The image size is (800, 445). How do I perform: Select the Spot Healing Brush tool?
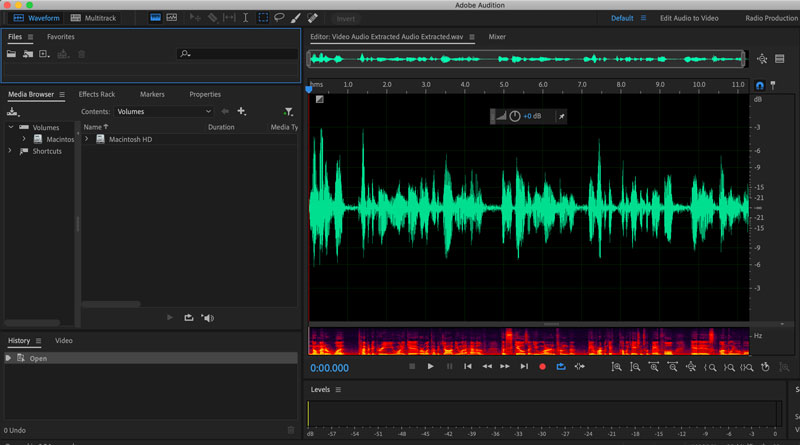312,18
